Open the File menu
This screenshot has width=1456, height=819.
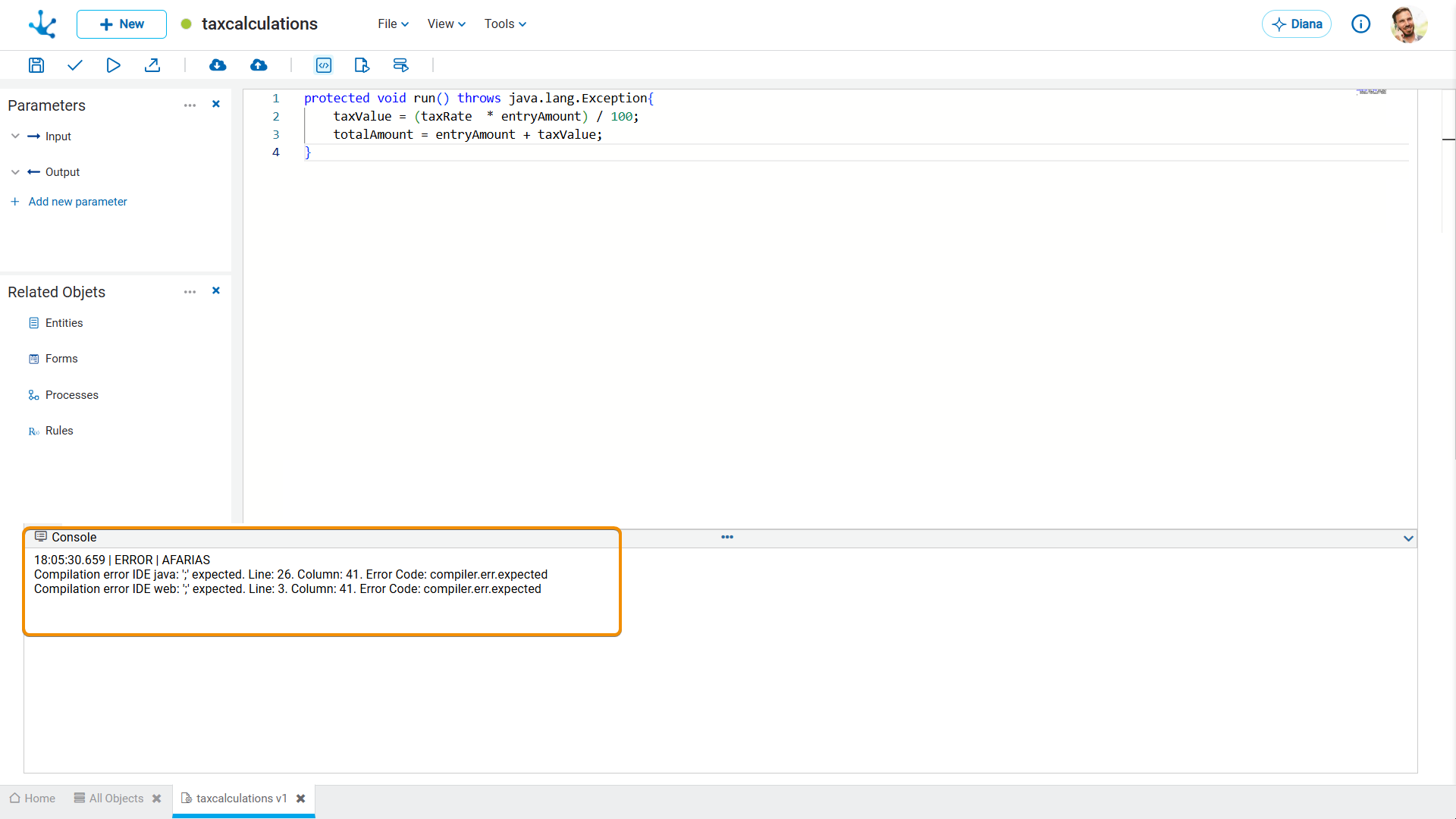pyautogui.click(x=393, y=24)
